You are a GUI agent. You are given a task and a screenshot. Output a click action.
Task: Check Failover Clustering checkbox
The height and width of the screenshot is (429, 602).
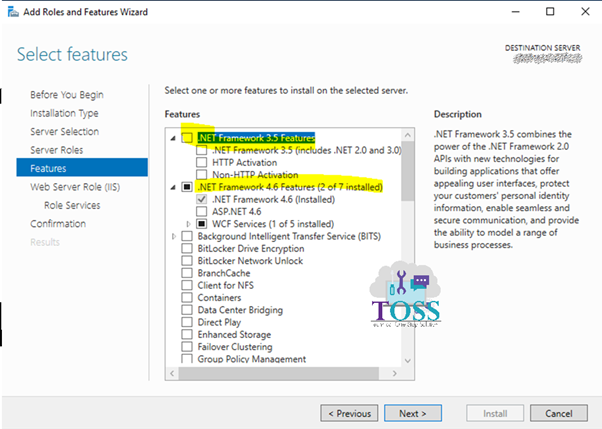tap(187, 346)
